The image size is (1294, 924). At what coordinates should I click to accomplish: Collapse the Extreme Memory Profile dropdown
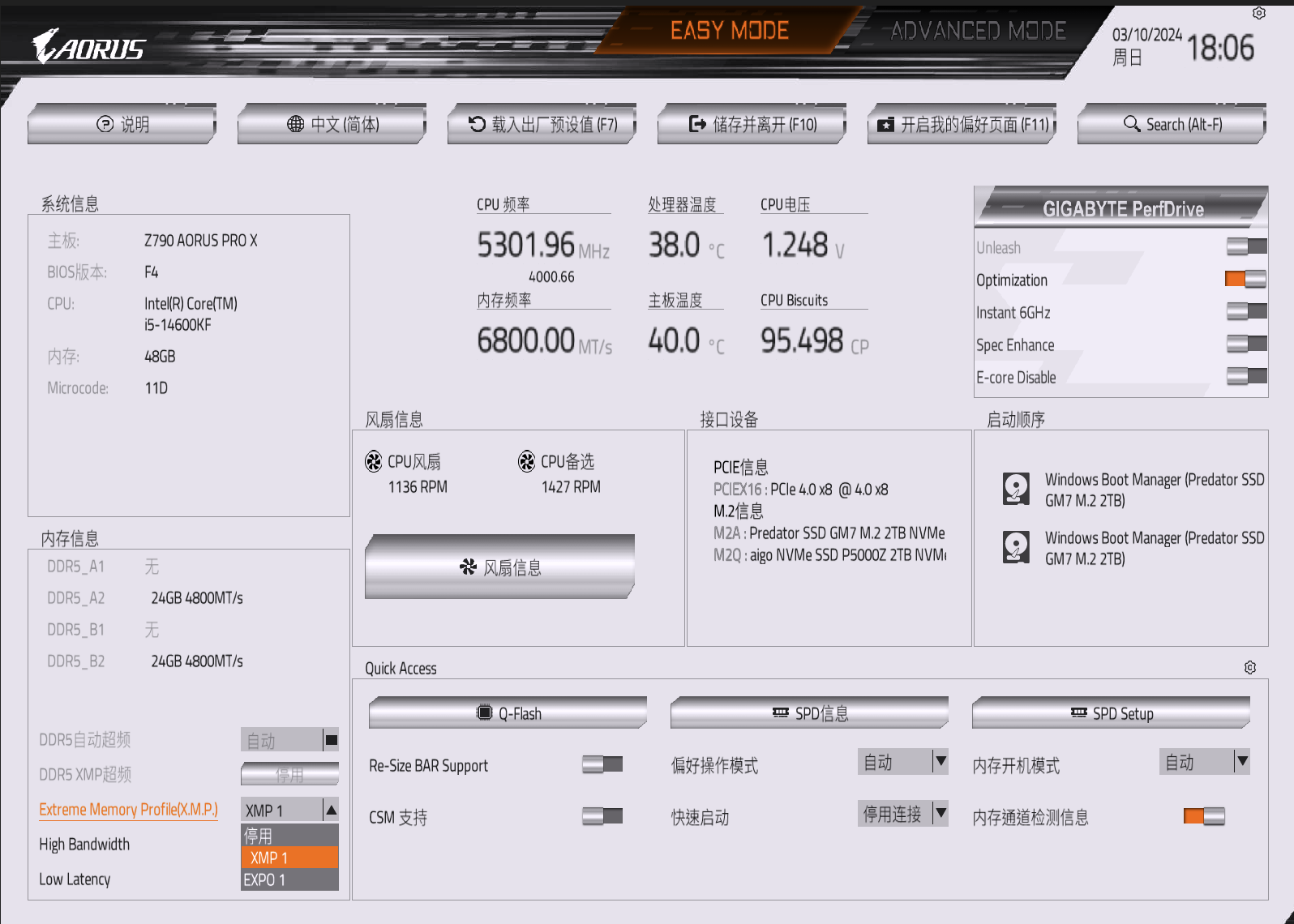tap(289, 810)
